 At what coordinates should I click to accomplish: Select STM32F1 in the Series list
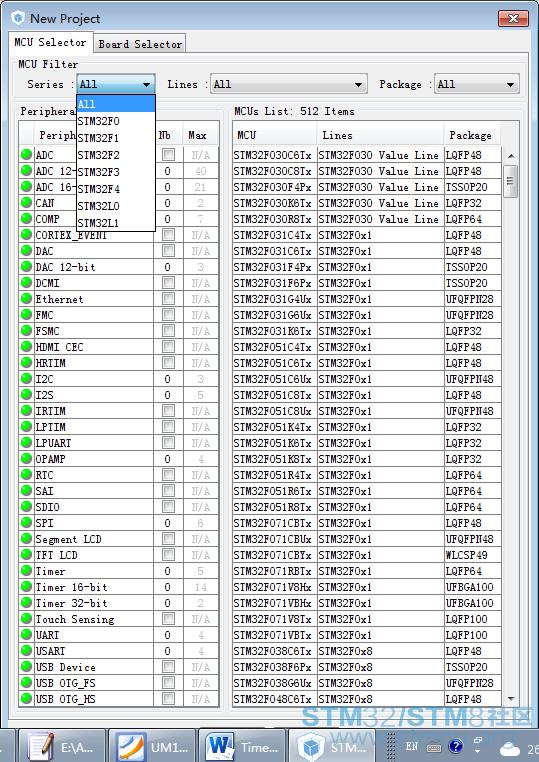pyautogui.click(x=116, y=138)
